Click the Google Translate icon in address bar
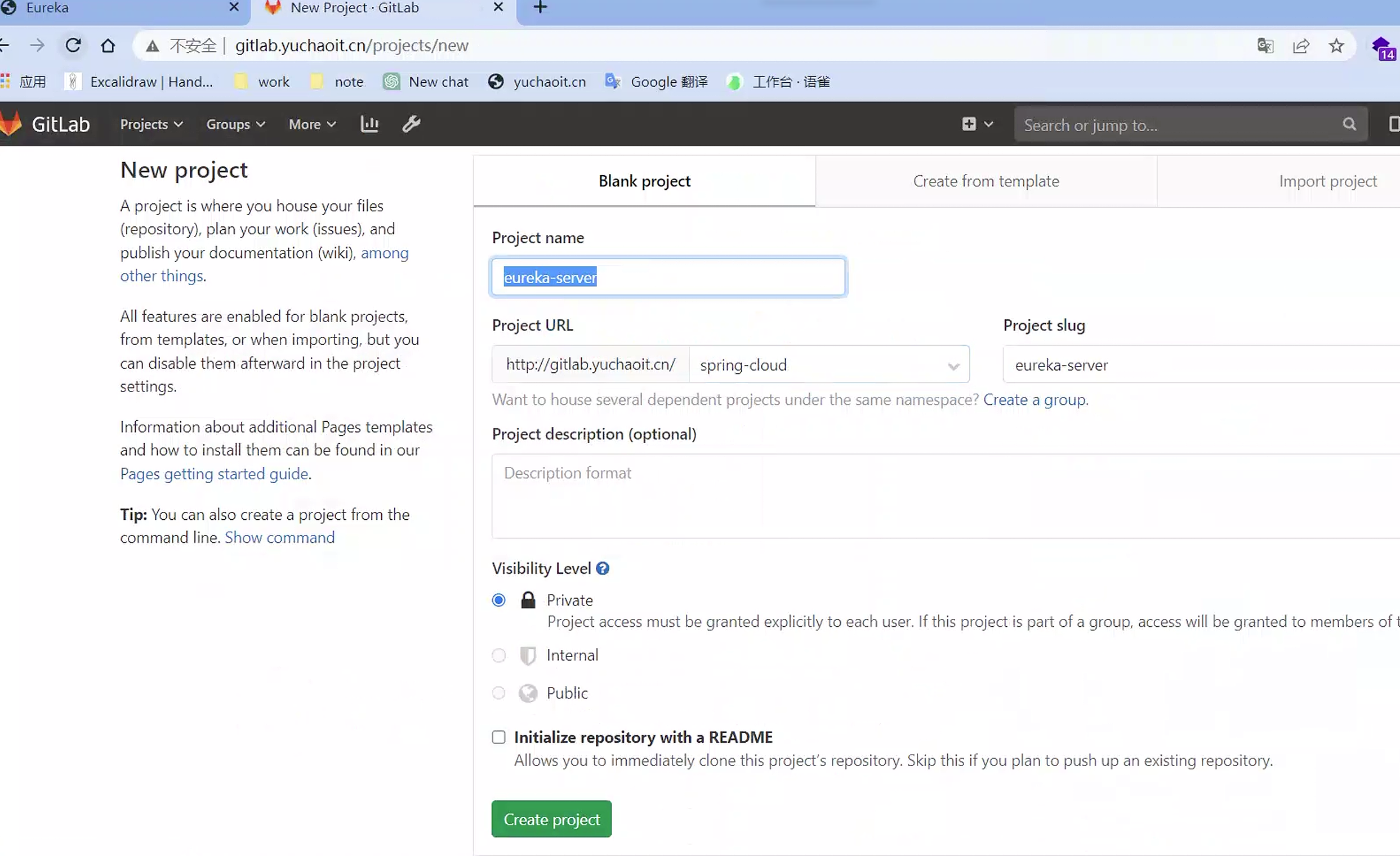The image size is (1400, 856). [x=1265, y=46]
